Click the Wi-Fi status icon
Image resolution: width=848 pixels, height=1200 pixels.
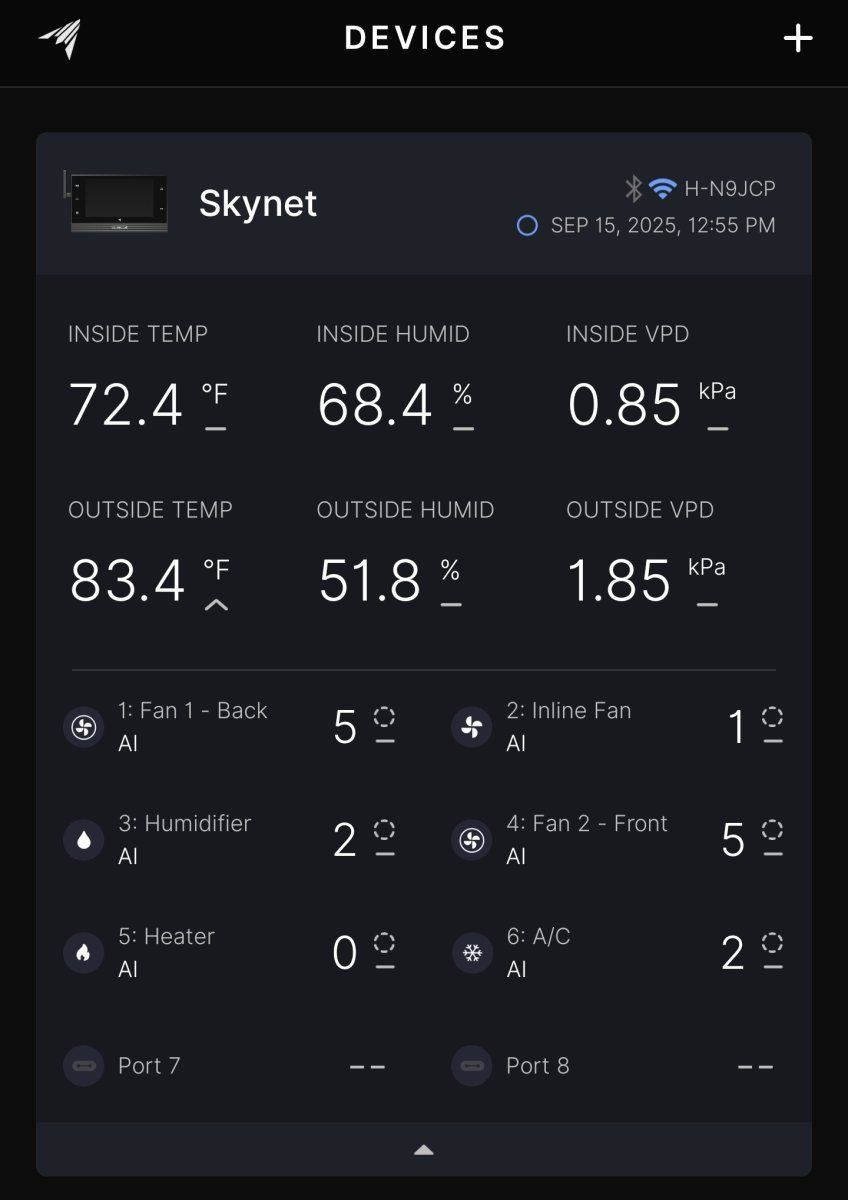(x=662, y=188)
